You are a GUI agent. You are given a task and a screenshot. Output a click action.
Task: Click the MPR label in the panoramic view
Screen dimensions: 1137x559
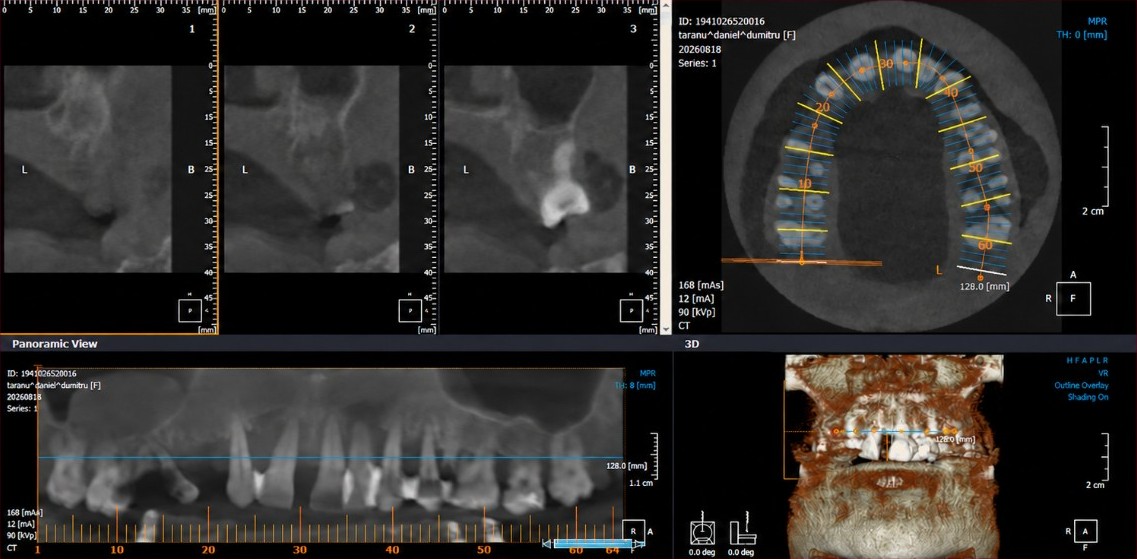click(x=646, y=374)
